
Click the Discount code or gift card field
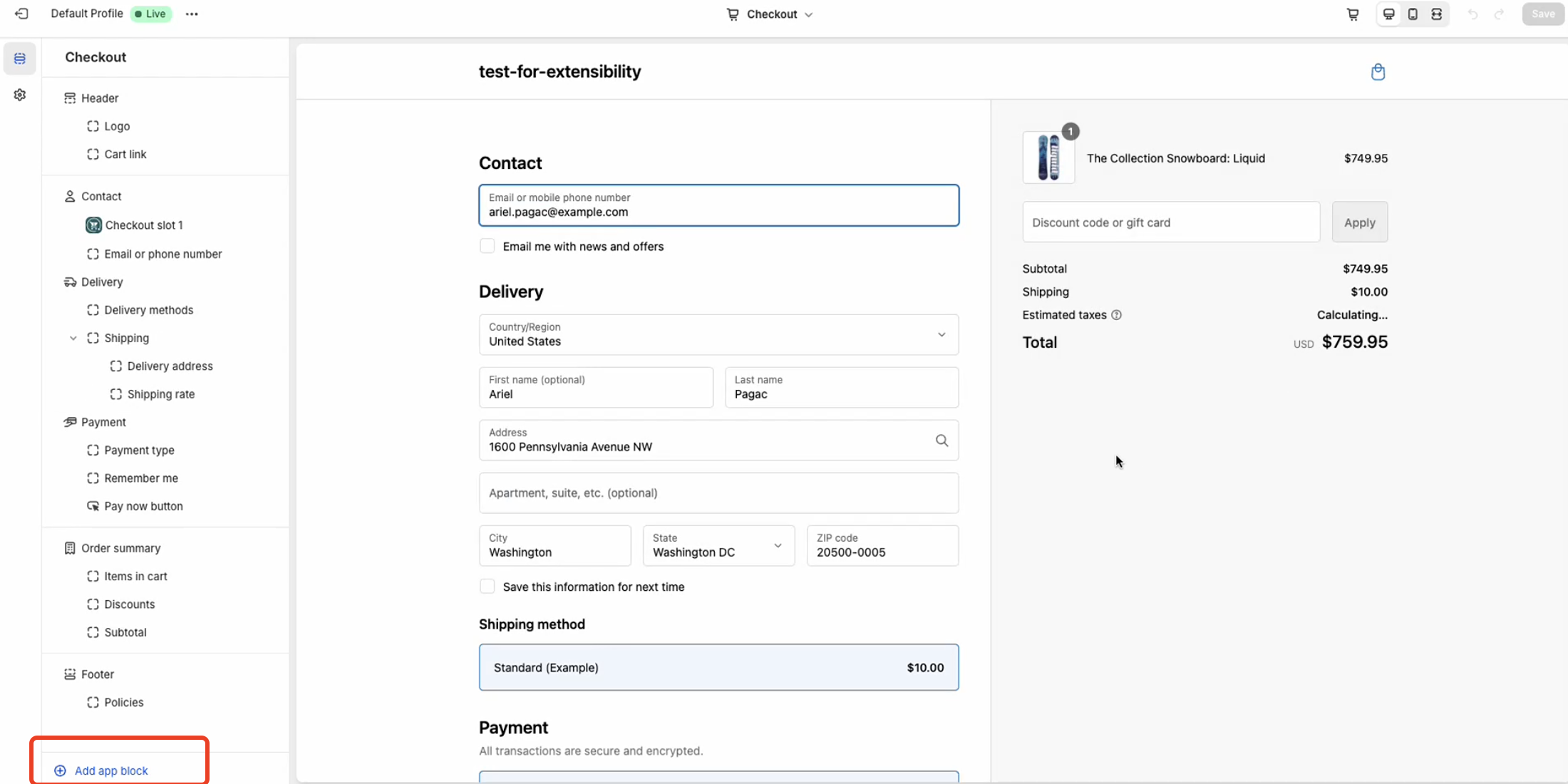pos(1170,222)
